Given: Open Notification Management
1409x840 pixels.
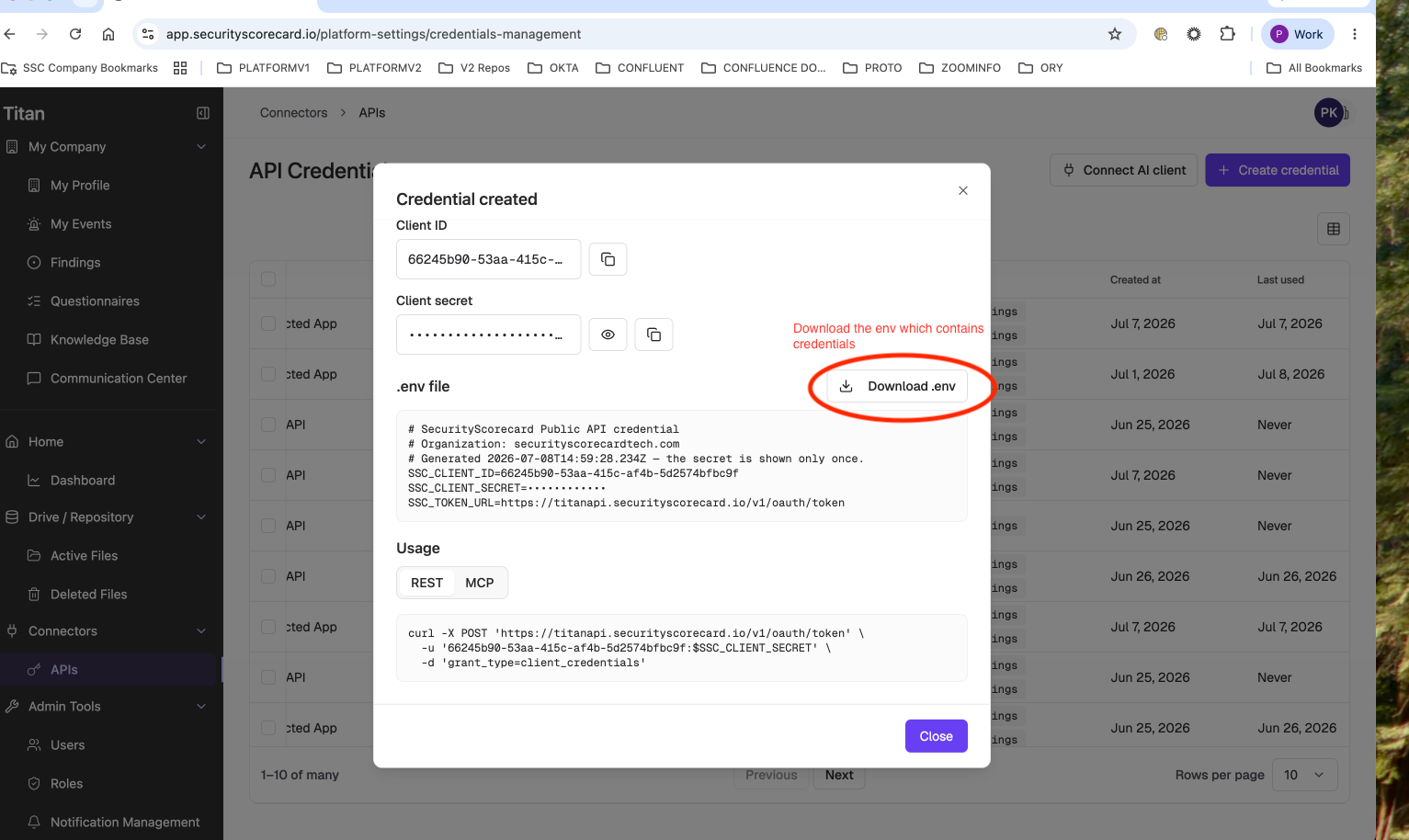Looking at the screenshot, I should tap(125, 823).
